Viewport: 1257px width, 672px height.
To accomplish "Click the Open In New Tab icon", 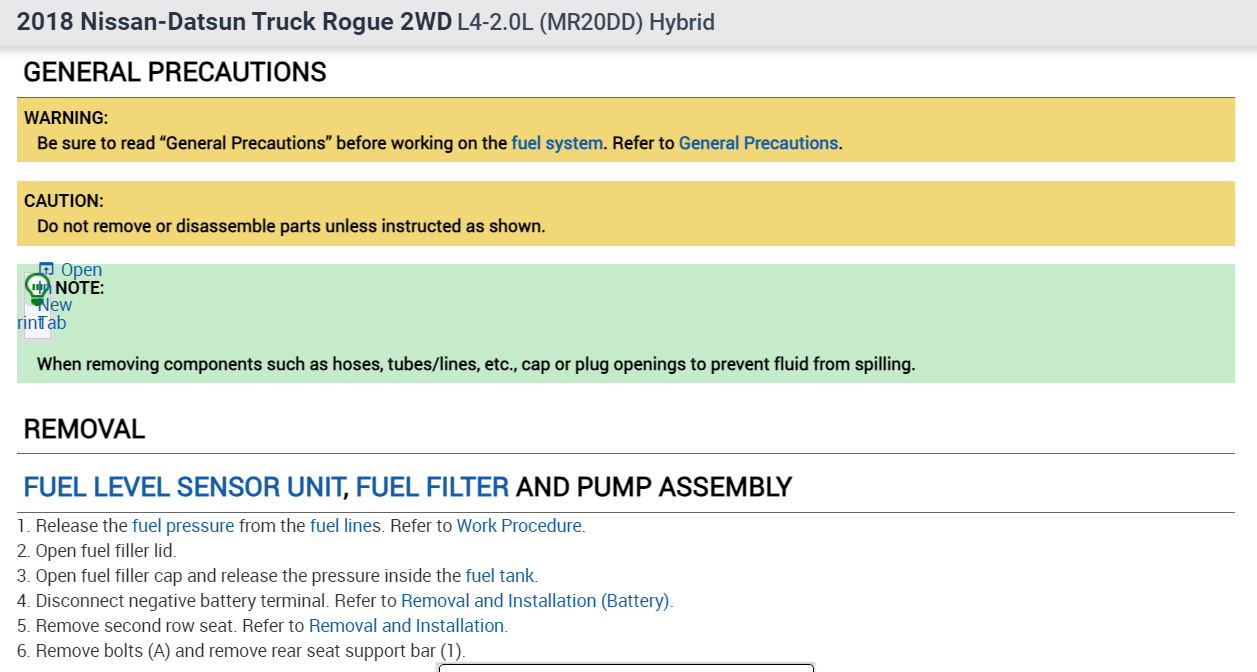I will (x=45, y=269).
